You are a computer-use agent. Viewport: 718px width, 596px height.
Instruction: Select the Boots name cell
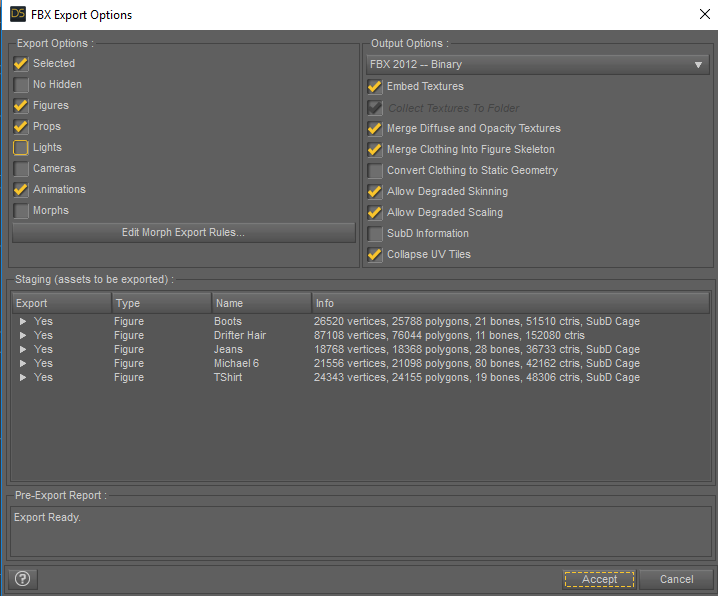point(228,321)
